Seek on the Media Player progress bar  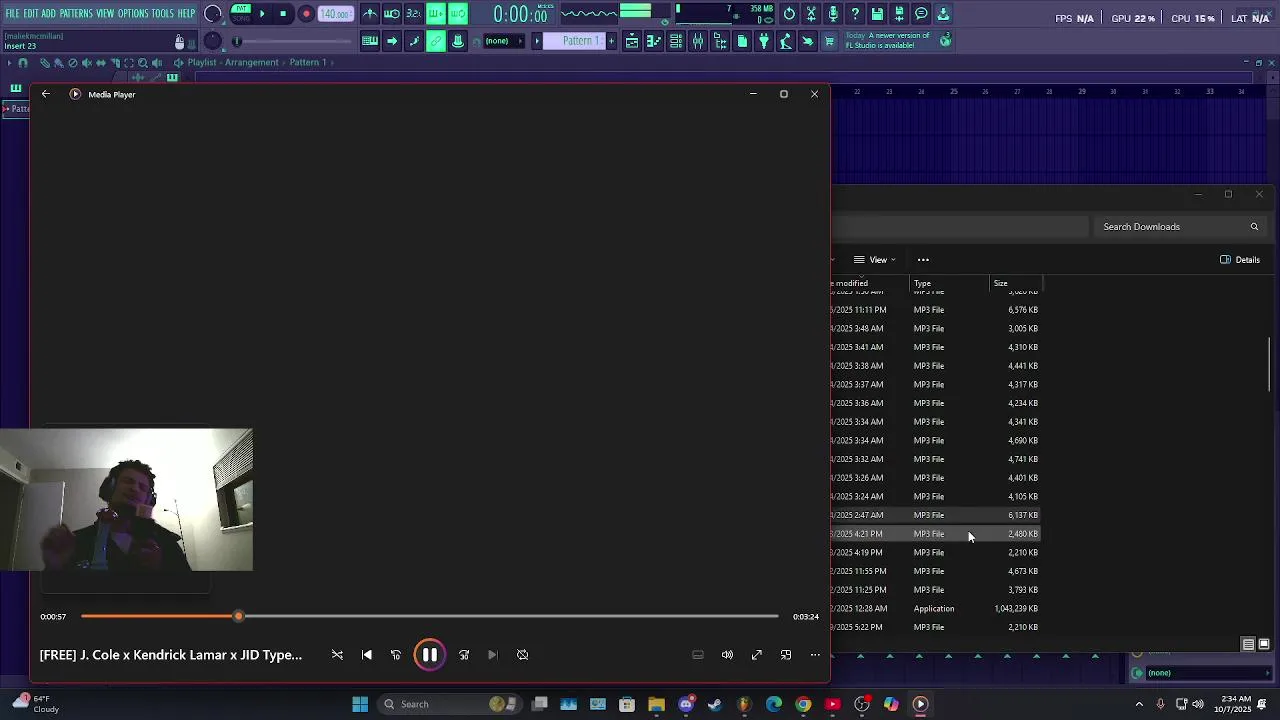tap(429, 616)
